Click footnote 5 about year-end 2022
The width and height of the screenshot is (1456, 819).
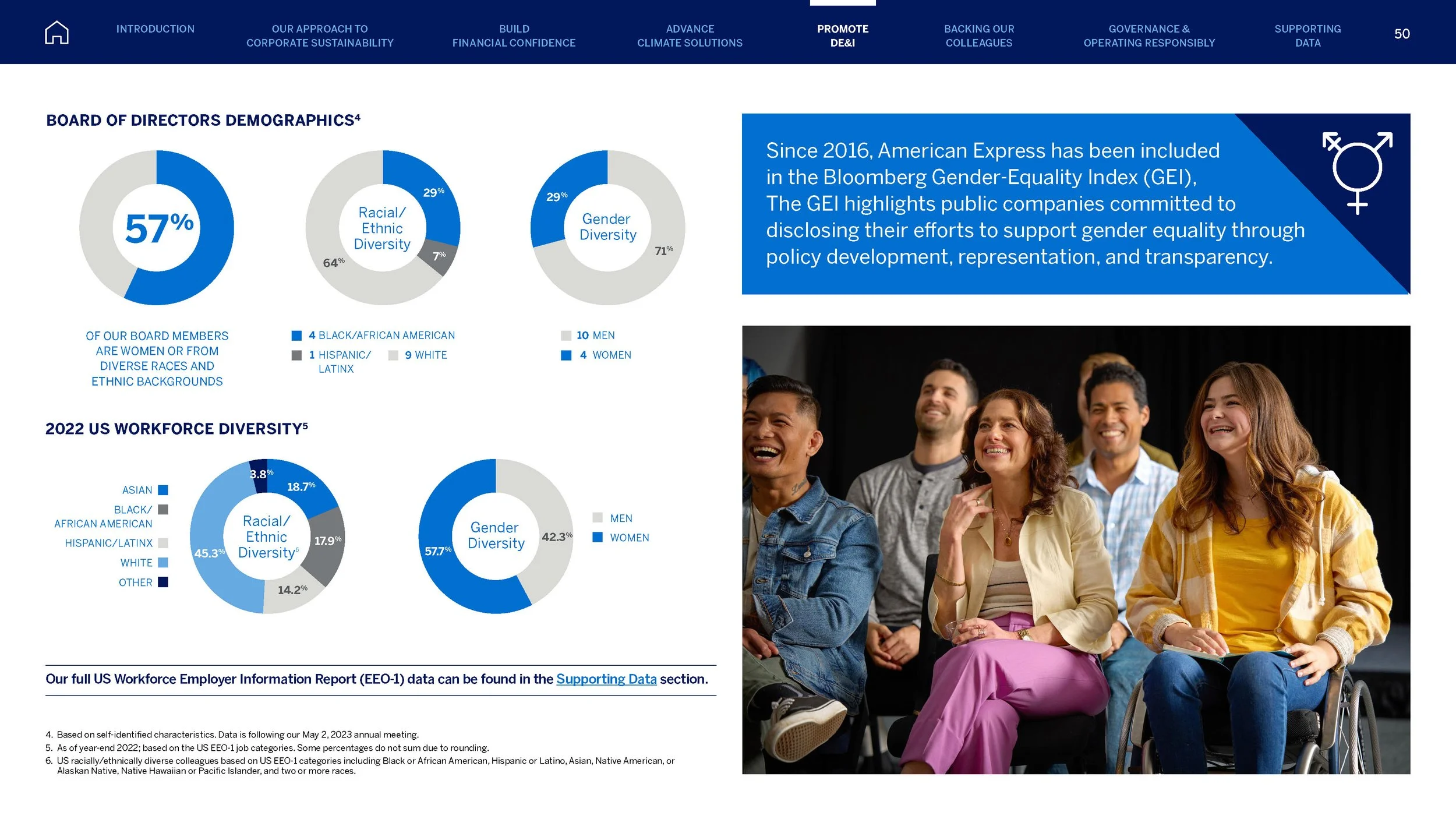pyautogui.click(x=267, y=747)
